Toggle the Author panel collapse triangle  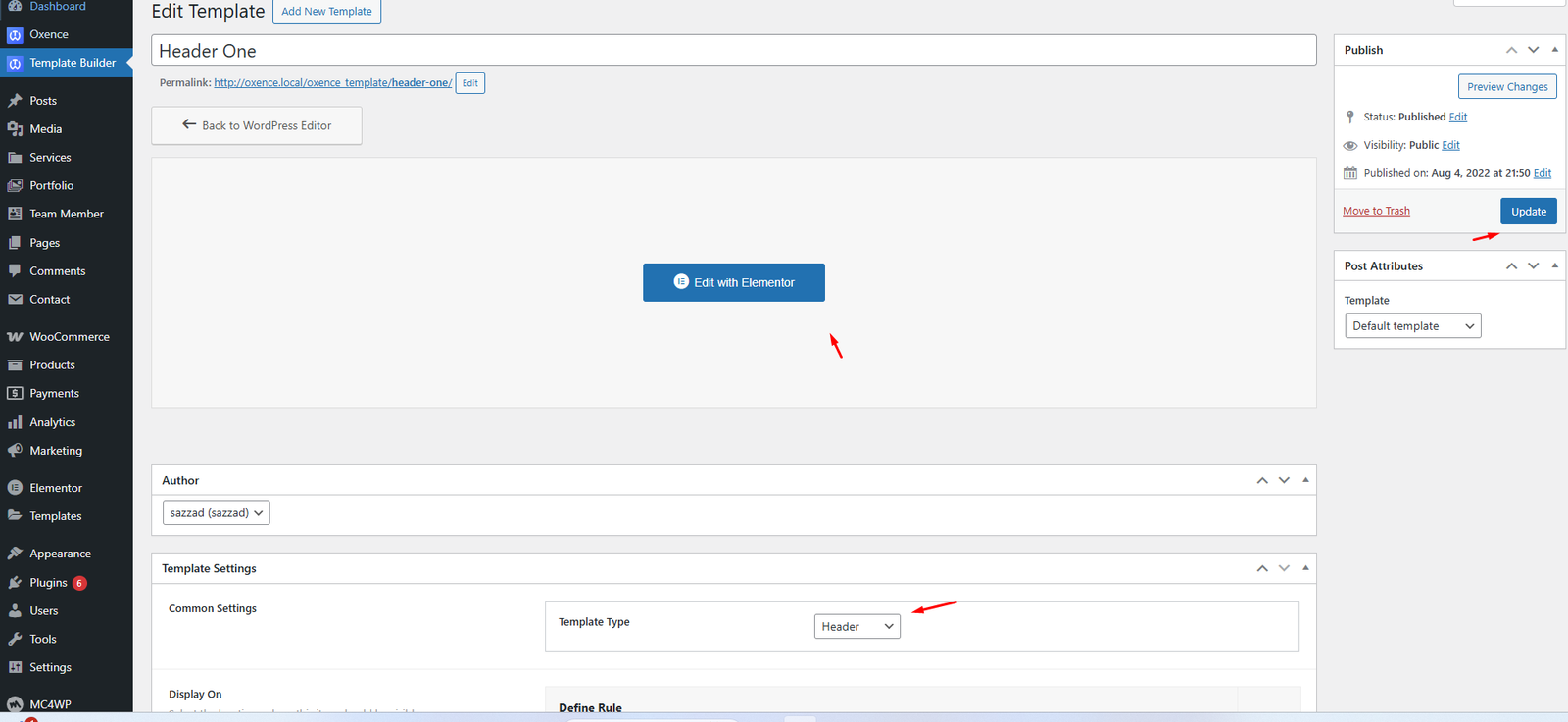(x=1305, y=480)
